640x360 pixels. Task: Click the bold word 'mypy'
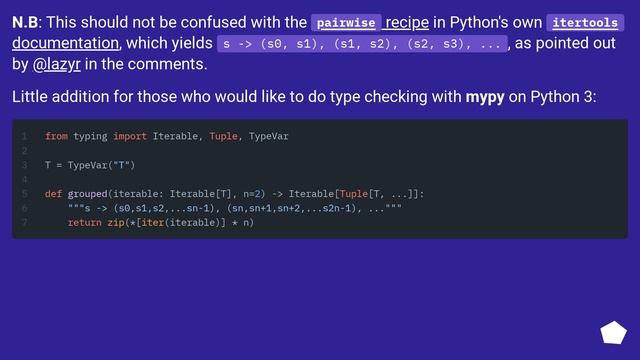coord(484,97)
